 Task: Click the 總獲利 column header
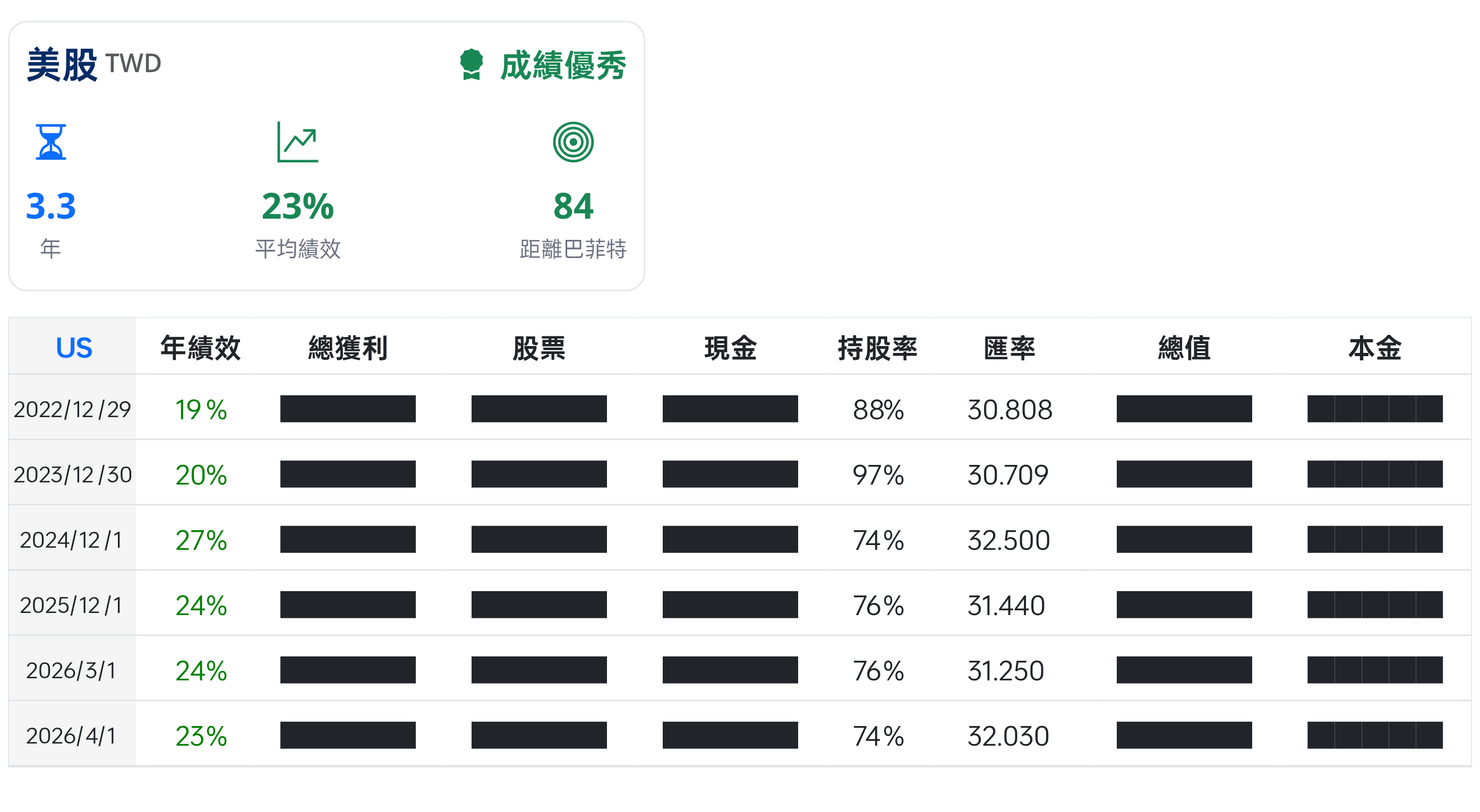[348, 348]
